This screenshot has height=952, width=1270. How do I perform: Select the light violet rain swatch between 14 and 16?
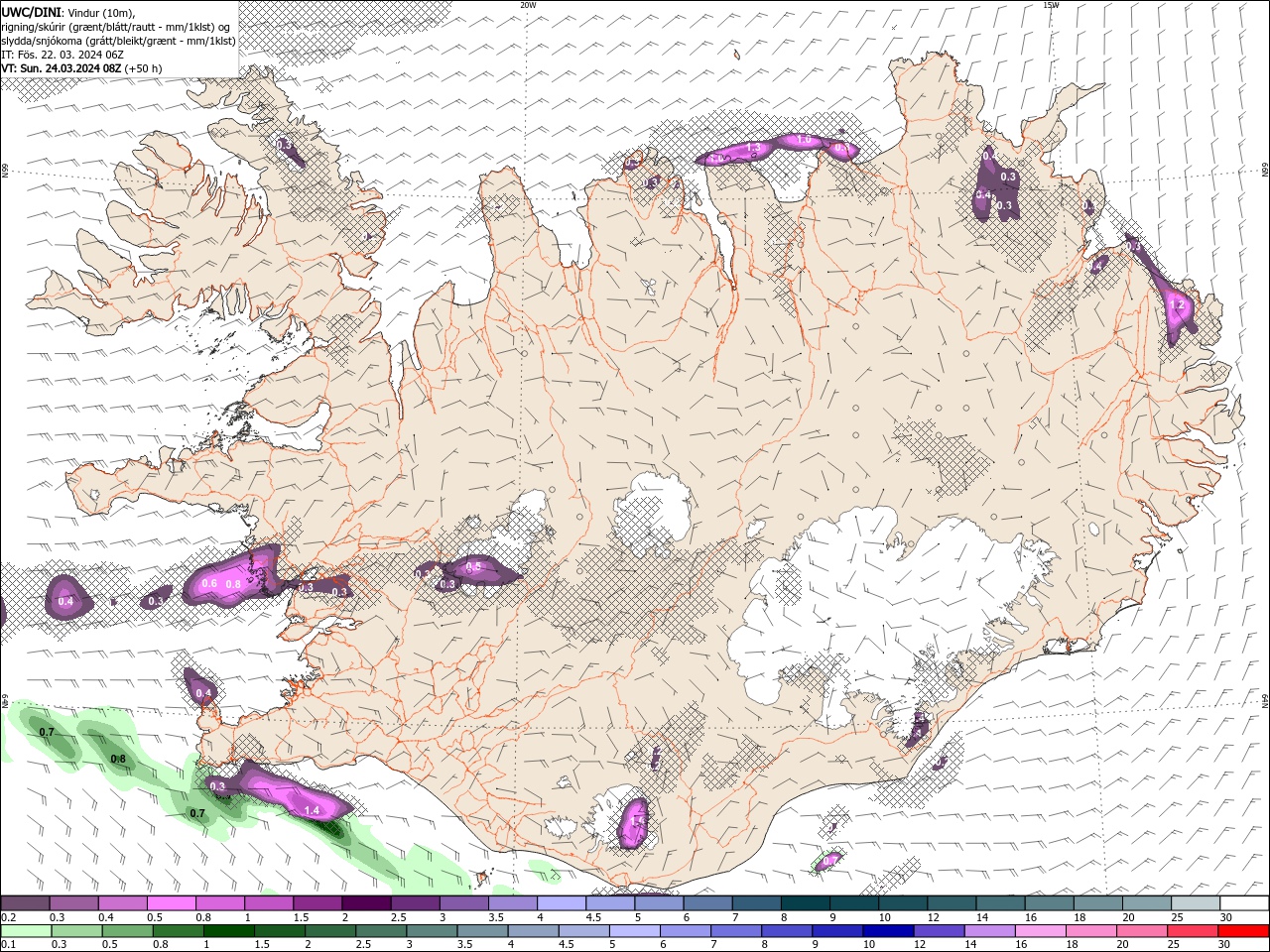click(988, 931)
